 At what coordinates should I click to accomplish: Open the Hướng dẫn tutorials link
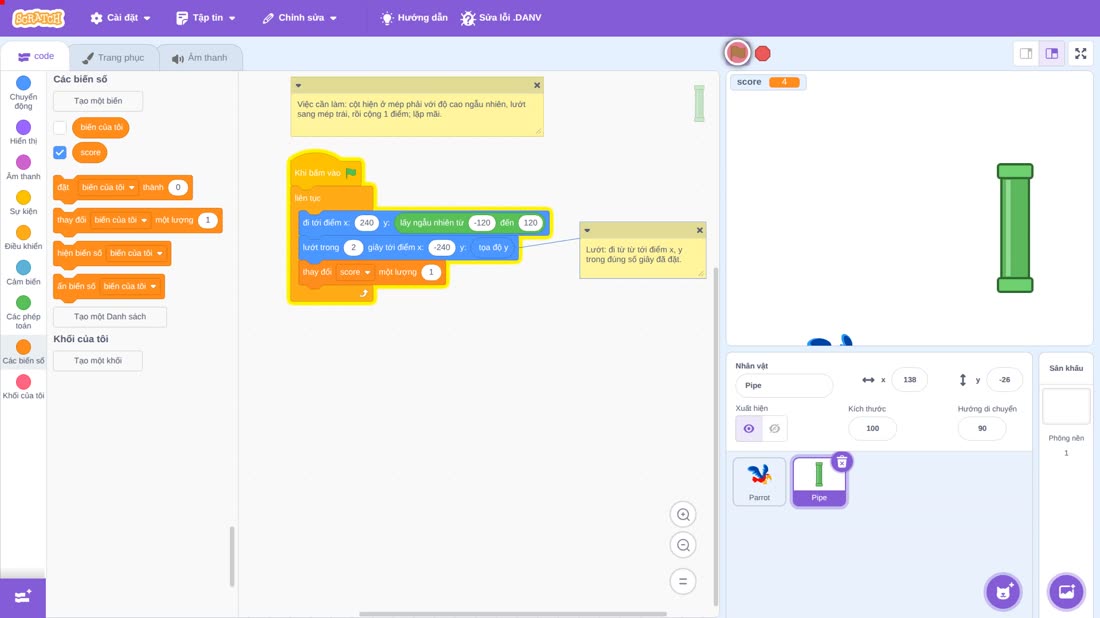pyautogui.click(x=414, y=18)
